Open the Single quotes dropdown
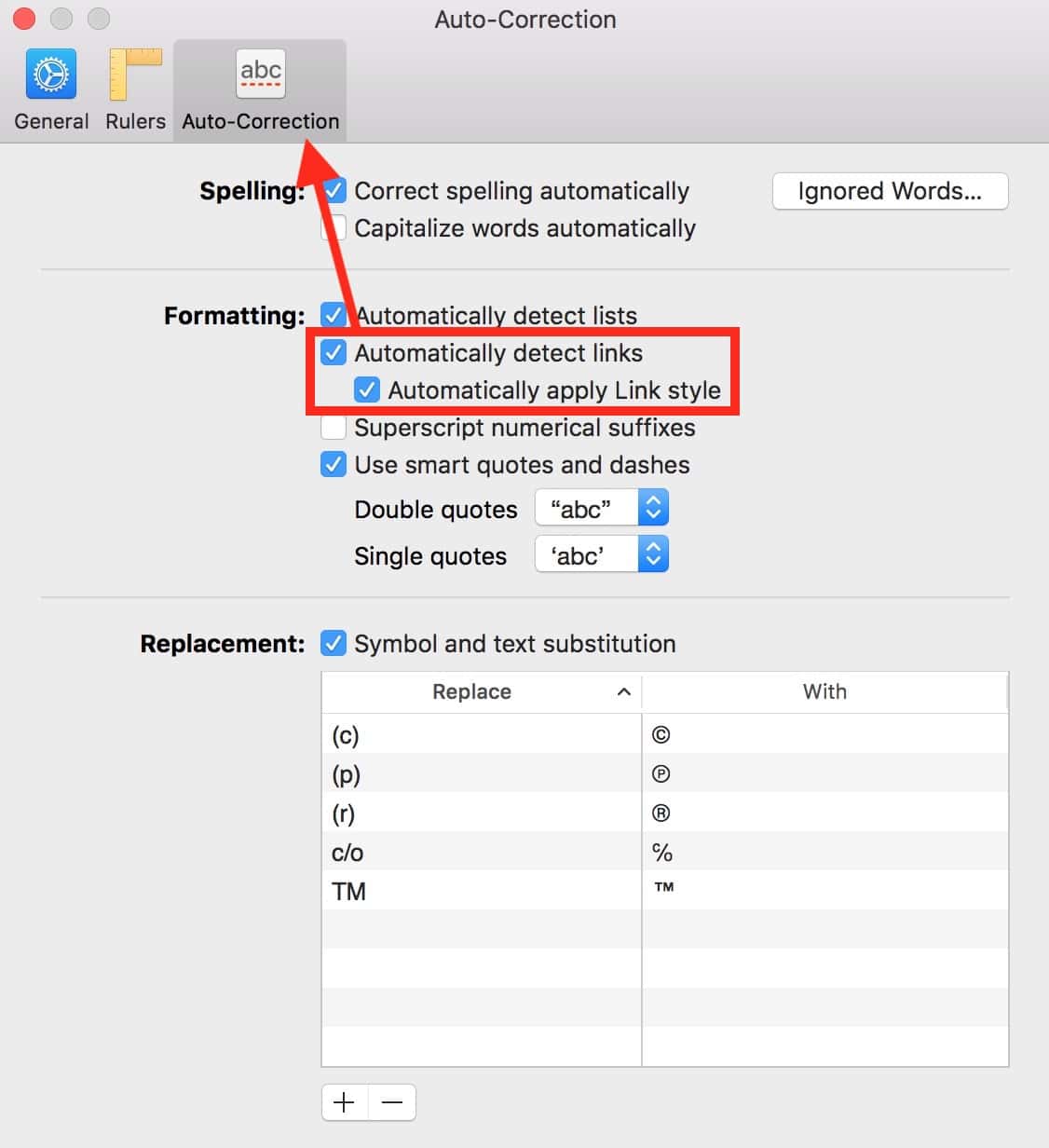This screenshot has width=1049, height=1148. click(x=602, y=555)
